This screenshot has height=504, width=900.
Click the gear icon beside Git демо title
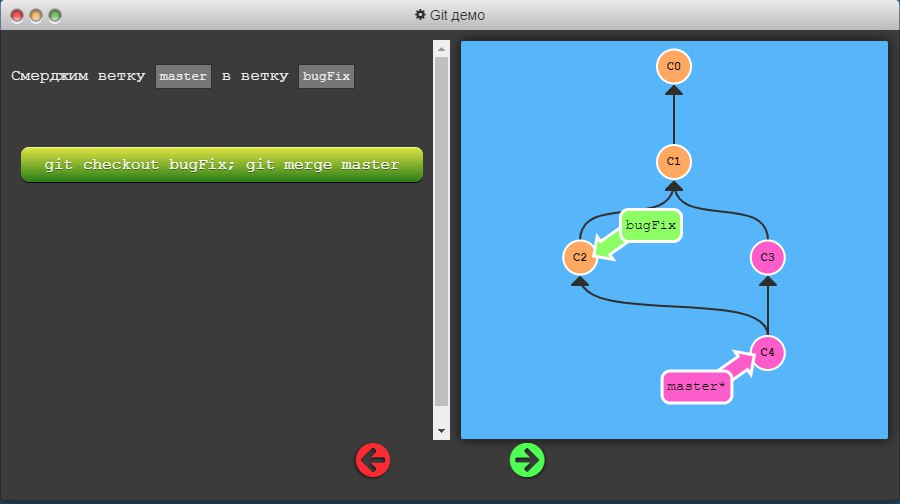(x=420, y=15)
